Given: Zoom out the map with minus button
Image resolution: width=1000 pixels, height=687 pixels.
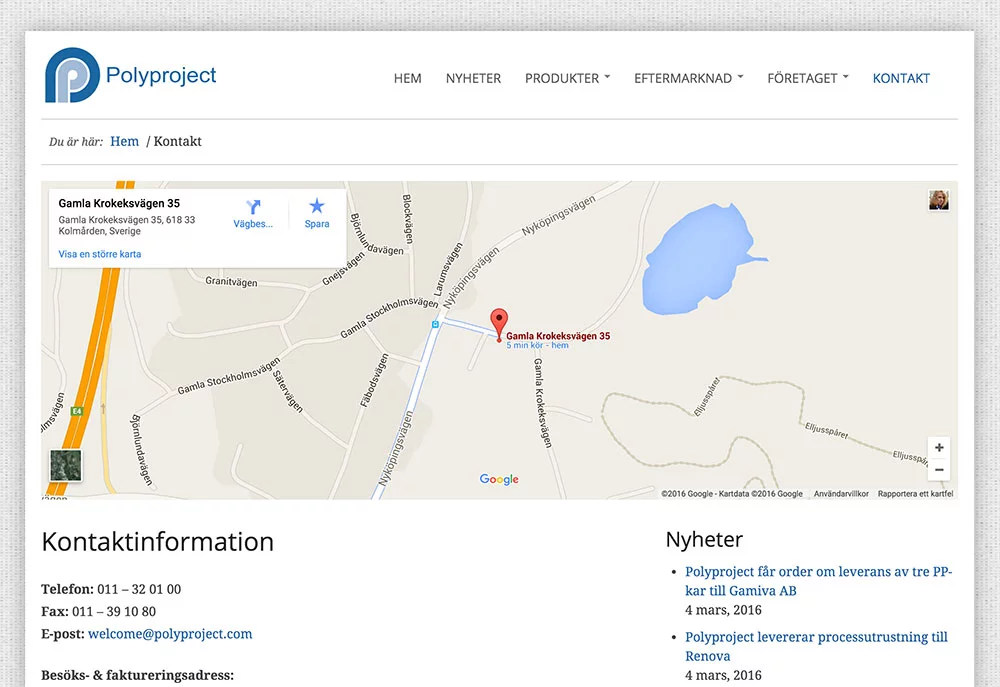Looking at the screenshot, I should (x=939, y=470).
